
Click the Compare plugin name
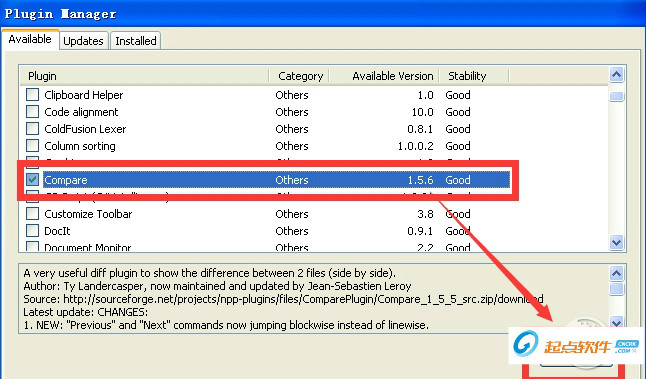pos(66,180)
